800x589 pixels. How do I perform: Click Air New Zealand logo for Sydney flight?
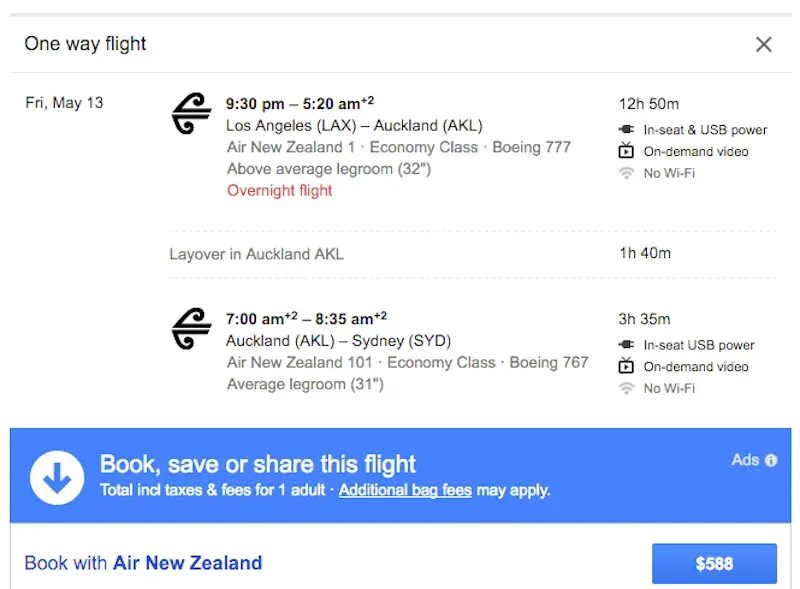[191, 329]
